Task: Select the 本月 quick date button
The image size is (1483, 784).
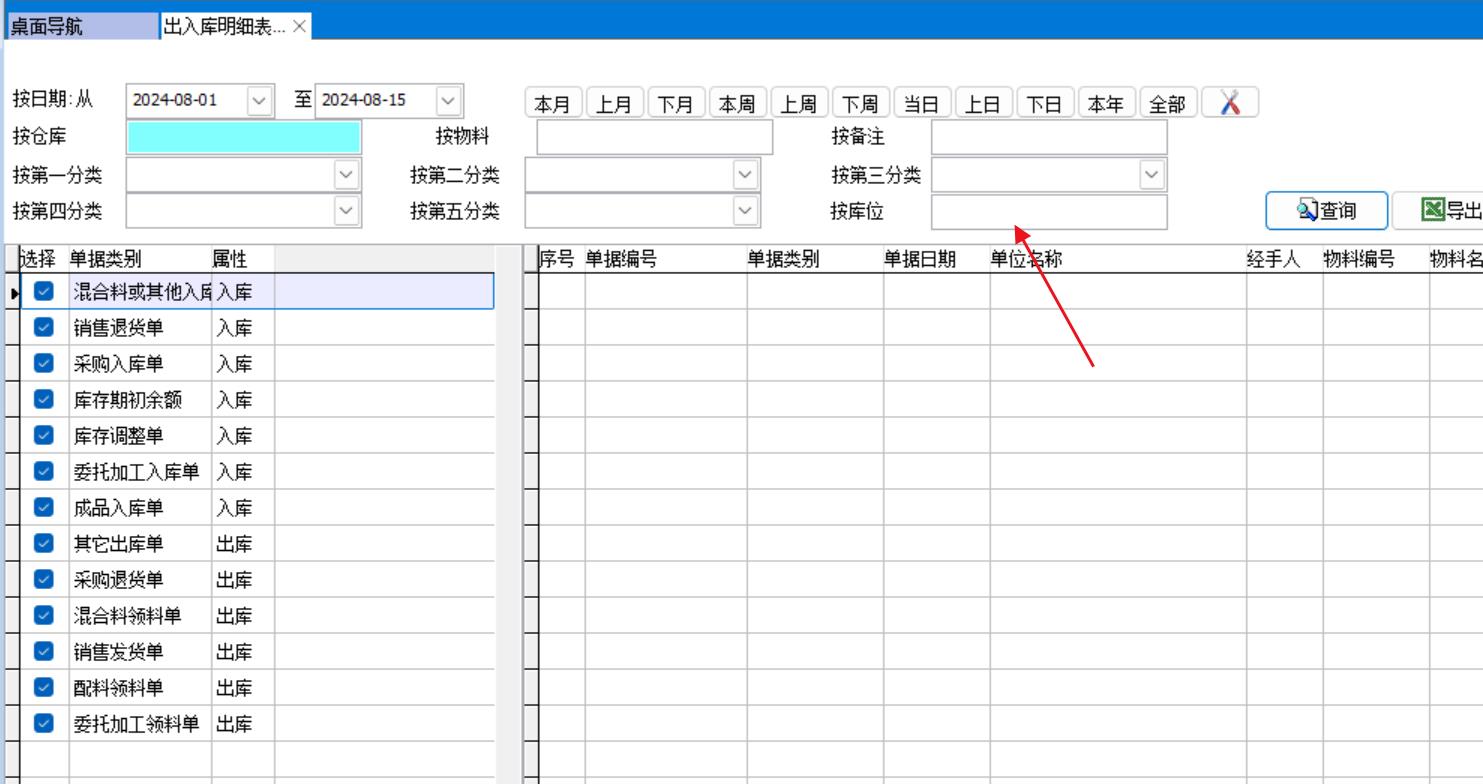Action: (552, 104)
